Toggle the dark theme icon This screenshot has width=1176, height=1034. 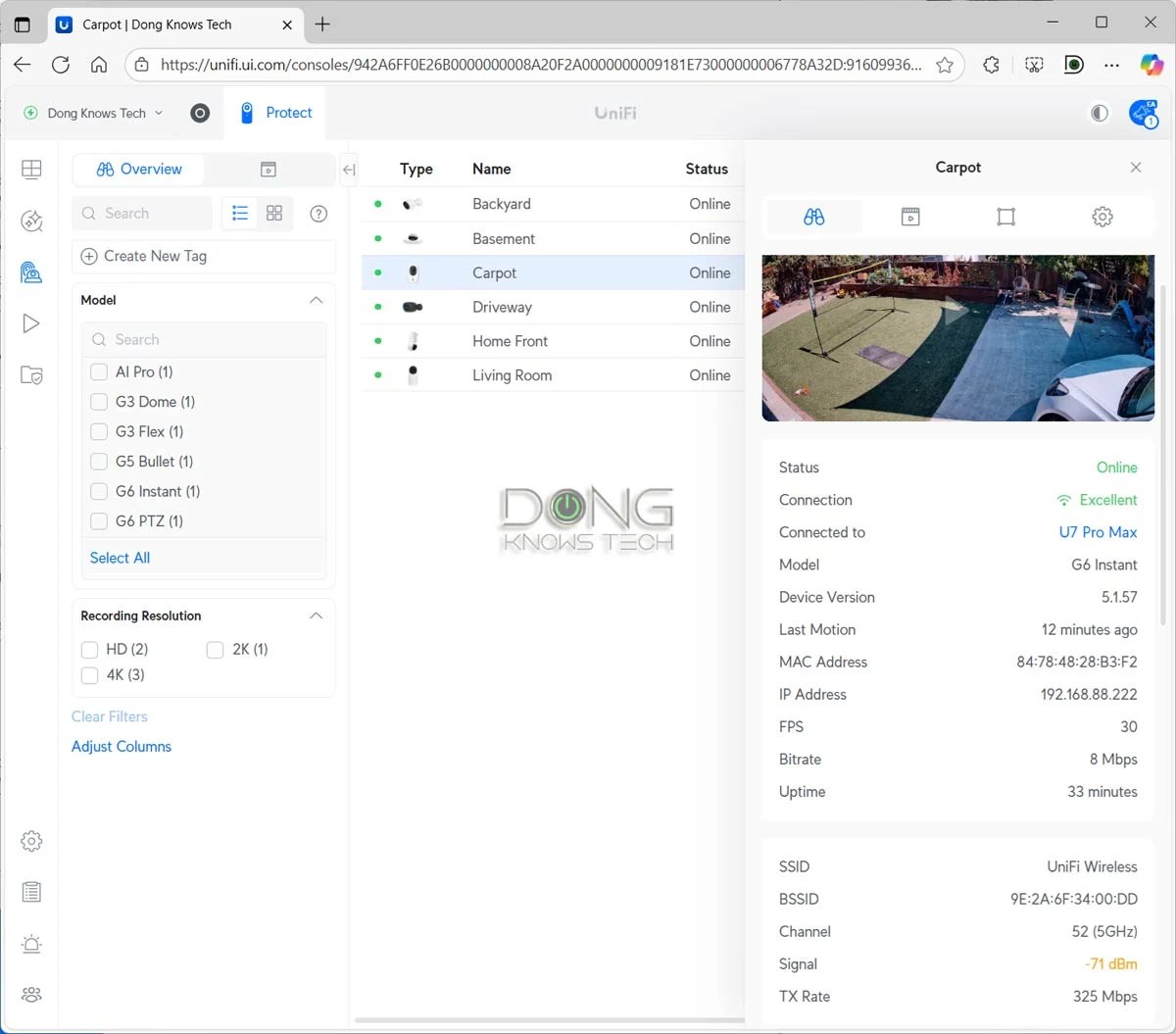click(x=1100, y=113)
